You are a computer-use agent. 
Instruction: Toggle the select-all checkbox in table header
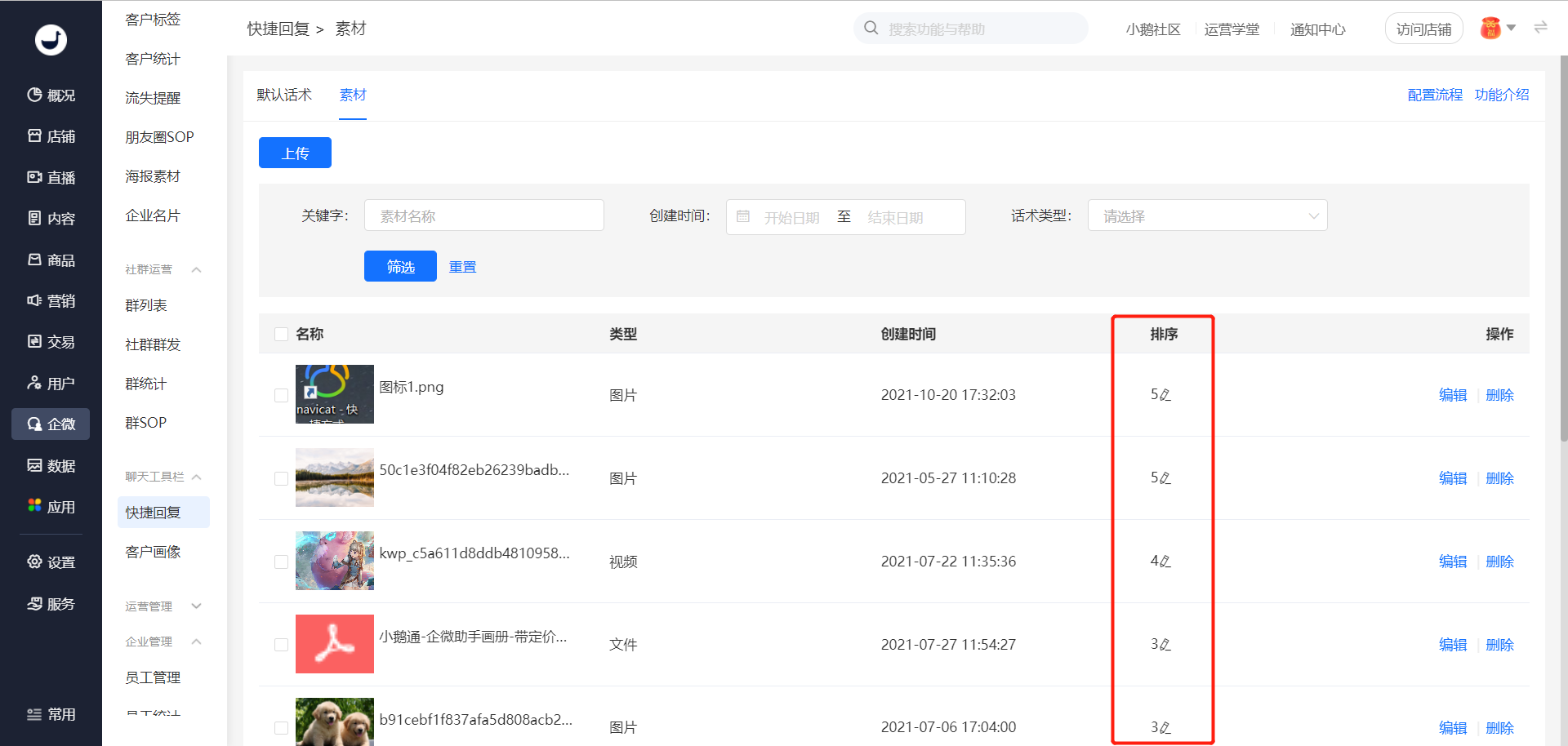coord(282,335)
